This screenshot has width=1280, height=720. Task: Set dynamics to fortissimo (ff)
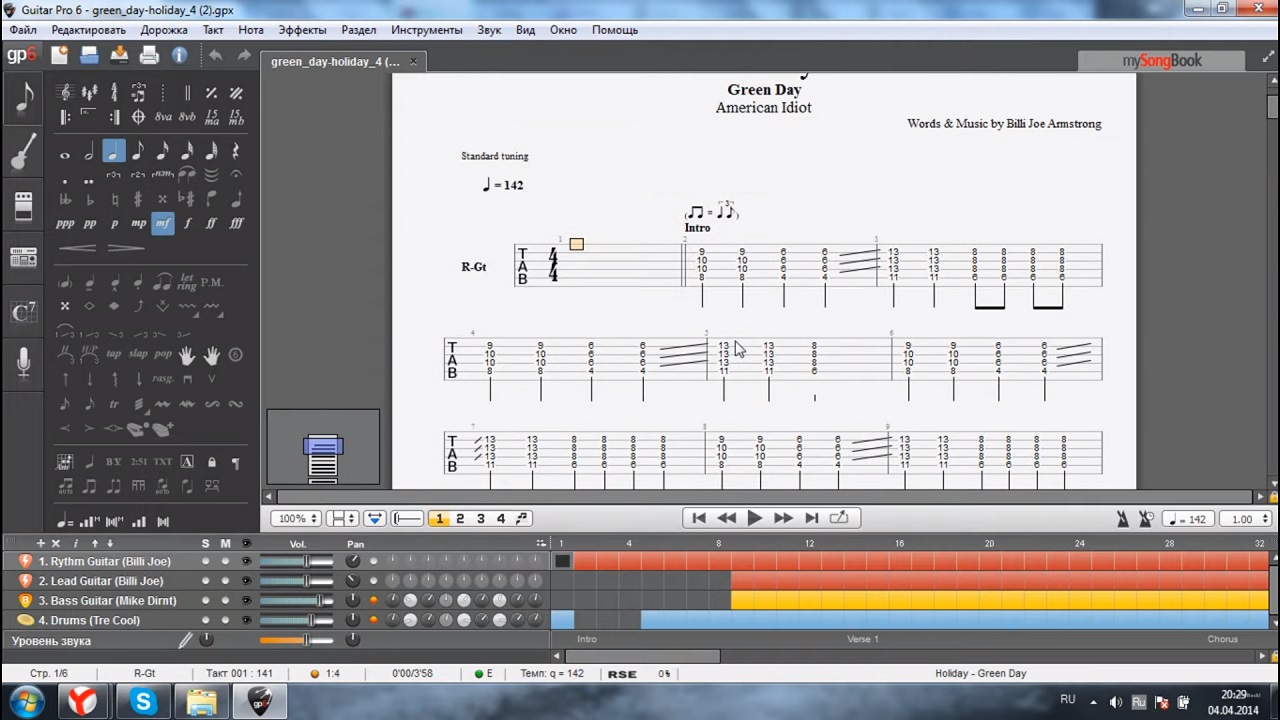tap(211, 224)
